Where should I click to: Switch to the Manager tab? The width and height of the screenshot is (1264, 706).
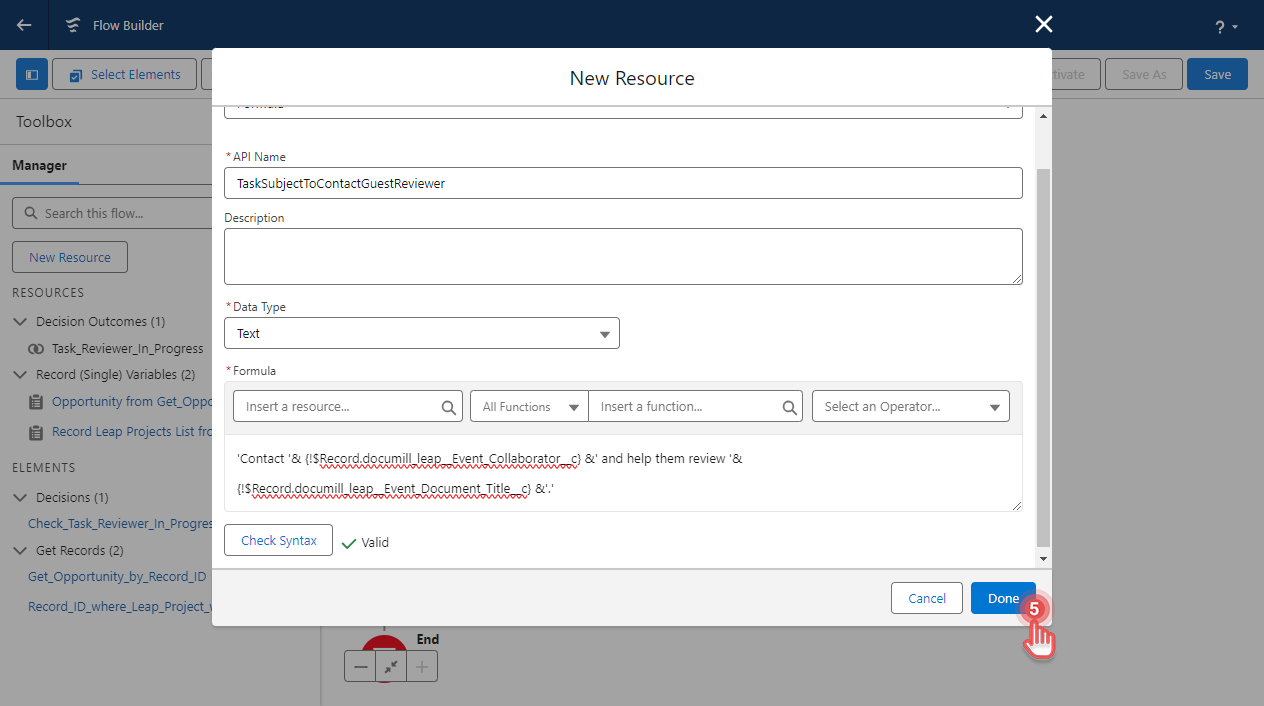coord(40,165)
